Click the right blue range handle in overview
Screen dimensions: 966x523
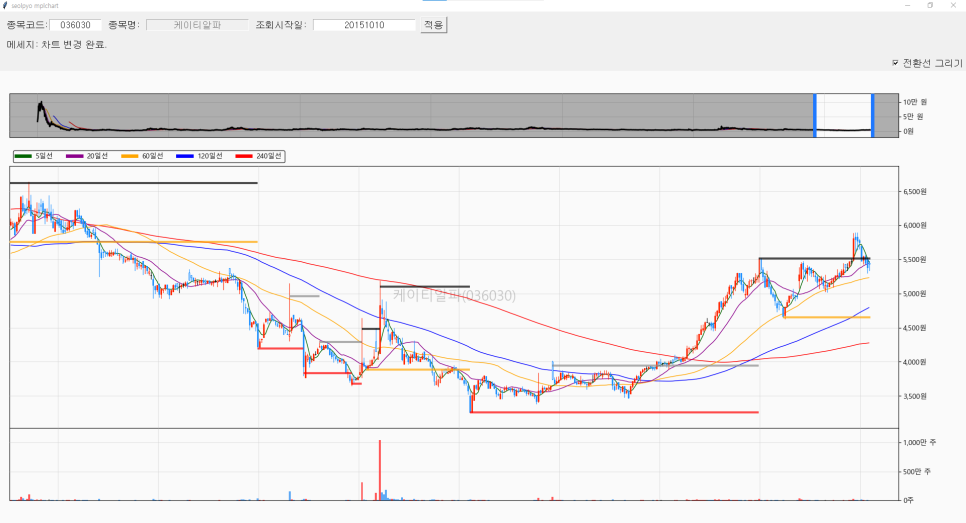click(x=872, y=115)
